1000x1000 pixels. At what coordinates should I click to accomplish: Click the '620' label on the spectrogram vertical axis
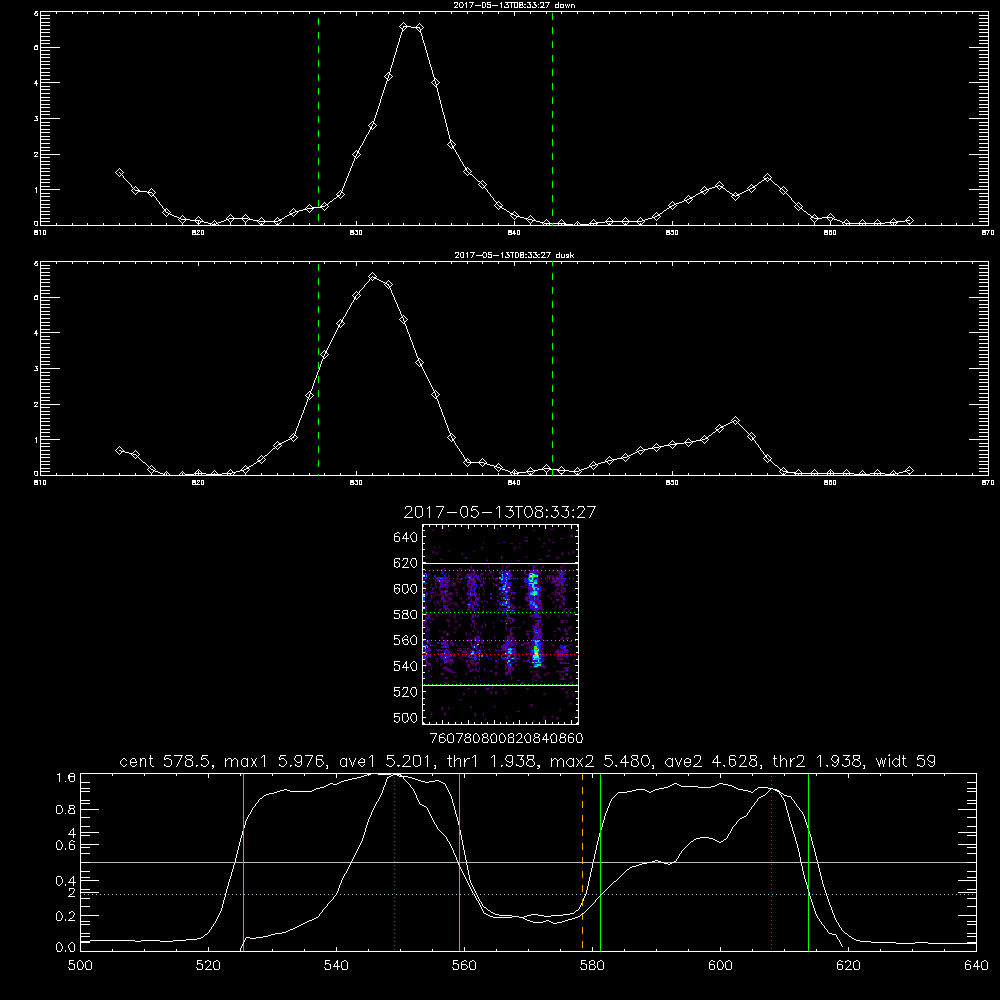405,563
